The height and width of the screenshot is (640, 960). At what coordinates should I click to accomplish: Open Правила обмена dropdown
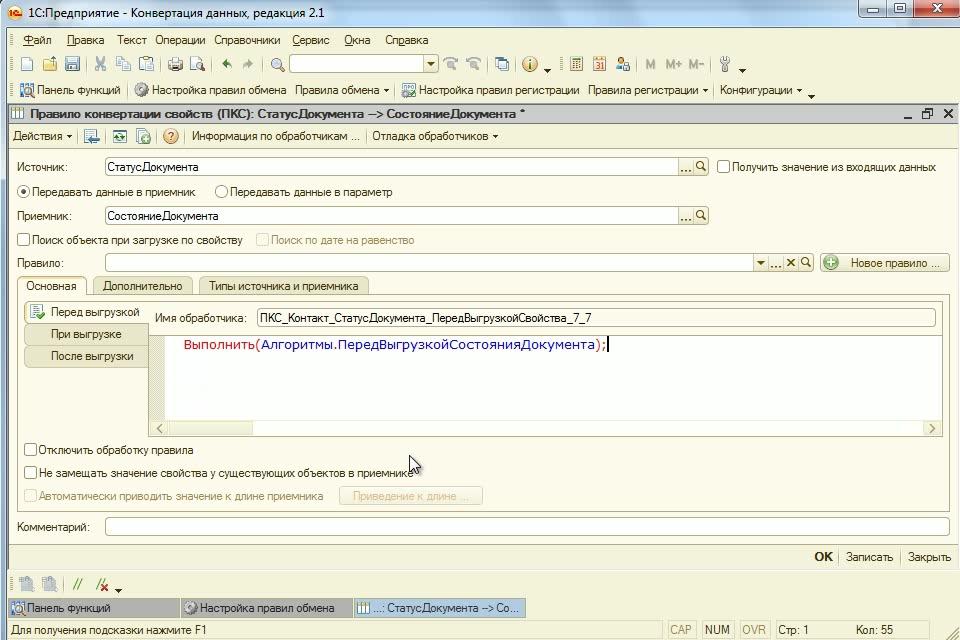342,90
